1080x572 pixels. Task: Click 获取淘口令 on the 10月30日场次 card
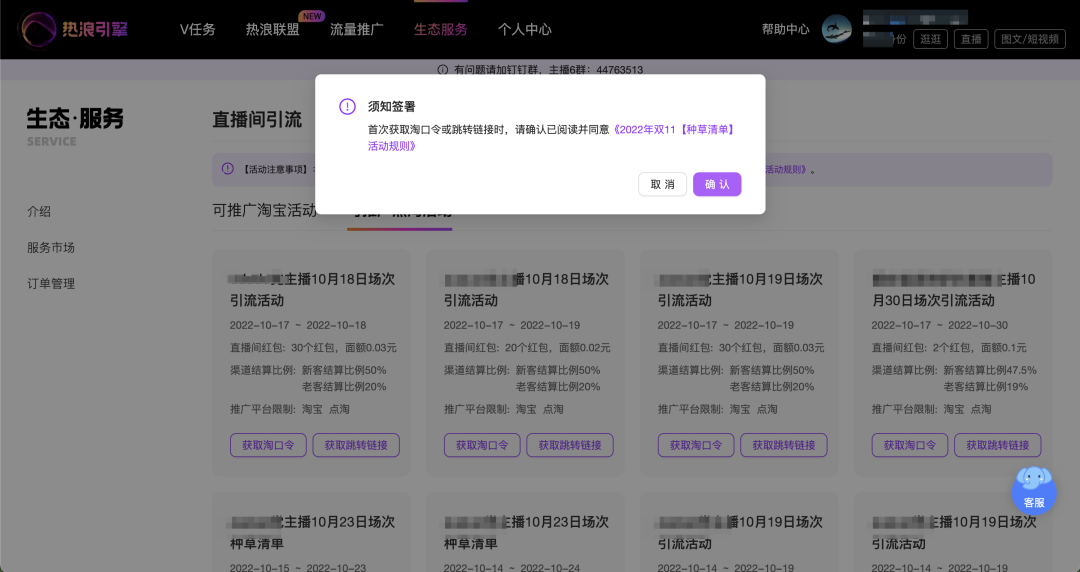[910, 445]
